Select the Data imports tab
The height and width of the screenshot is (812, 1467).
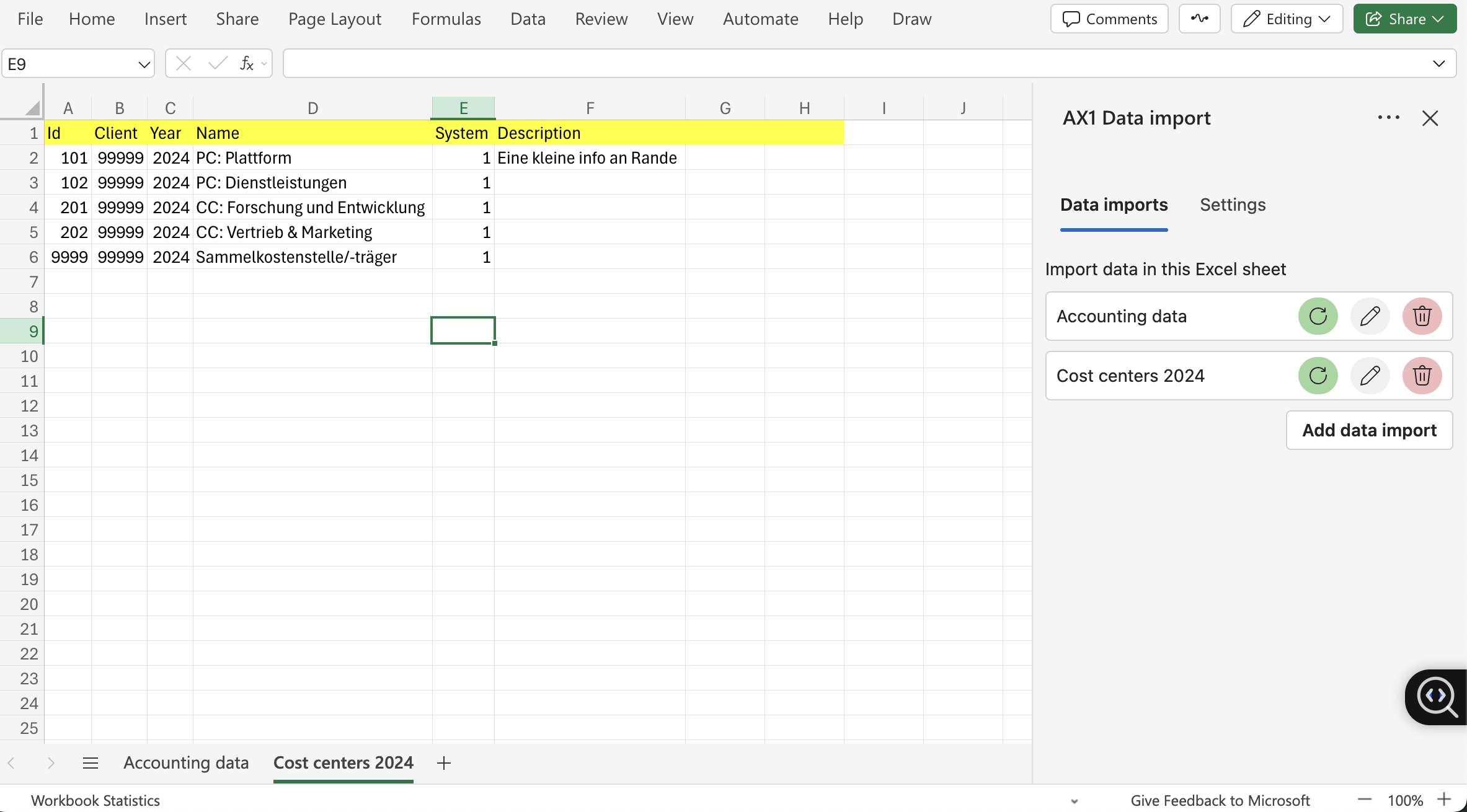tap(1114, 205)
